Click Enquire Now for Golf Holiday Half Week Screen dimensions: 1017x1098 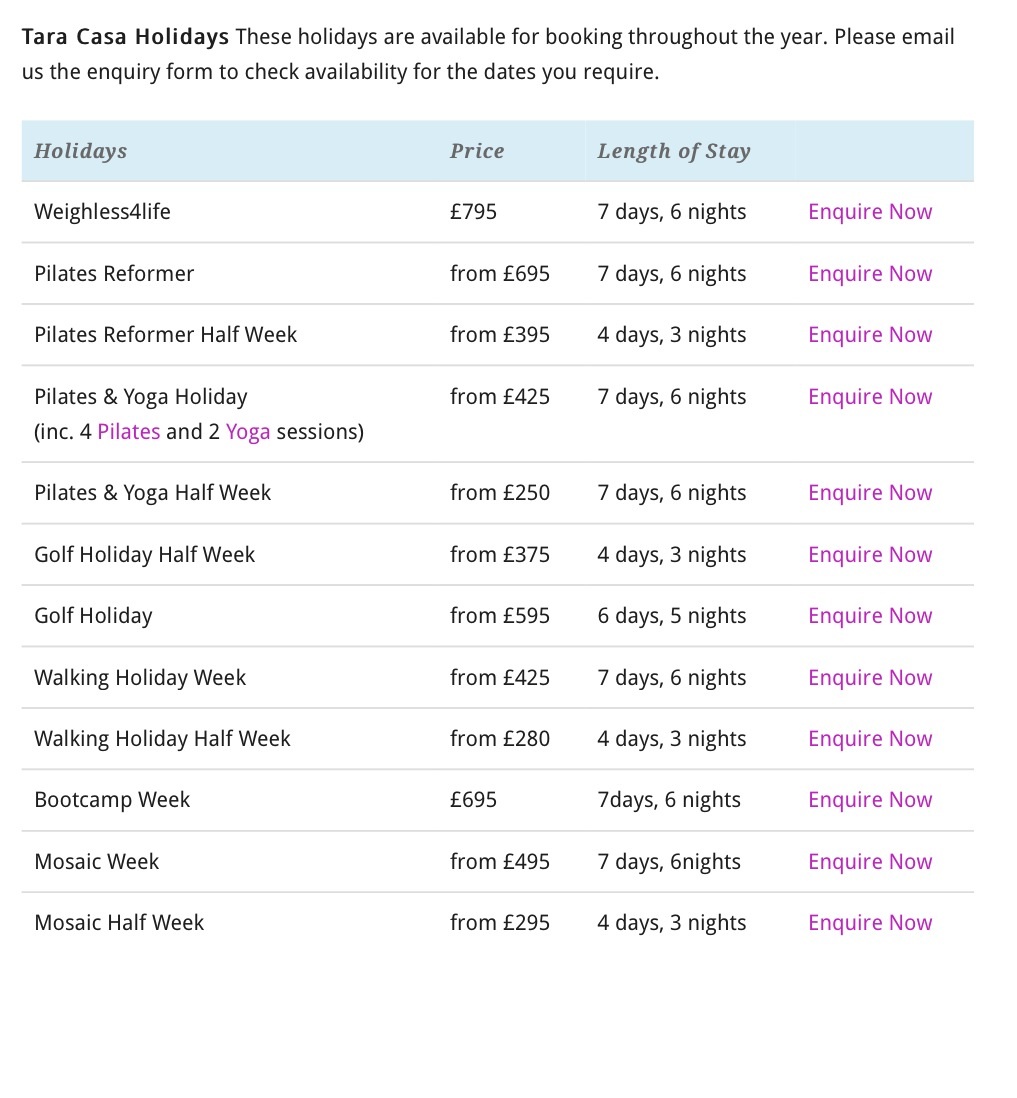click(869, 555)
